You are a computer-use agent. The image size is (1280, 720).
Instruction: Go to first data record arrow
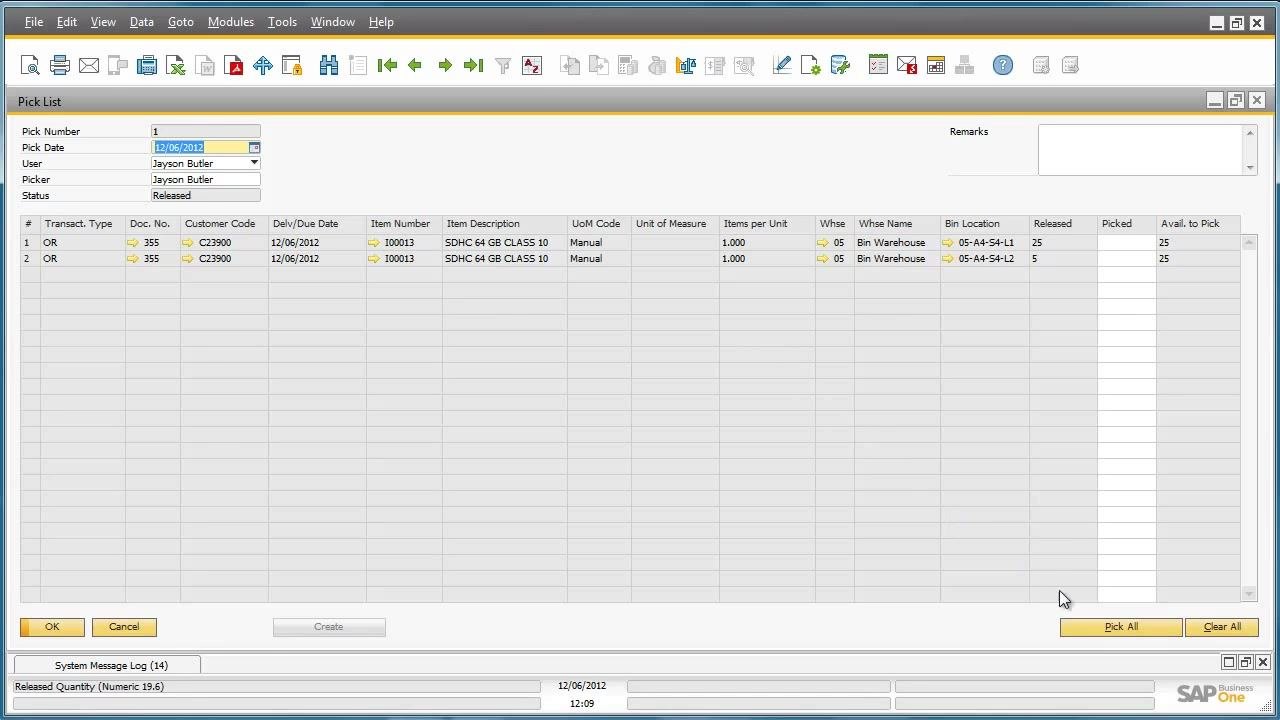[x=387, y=66]
